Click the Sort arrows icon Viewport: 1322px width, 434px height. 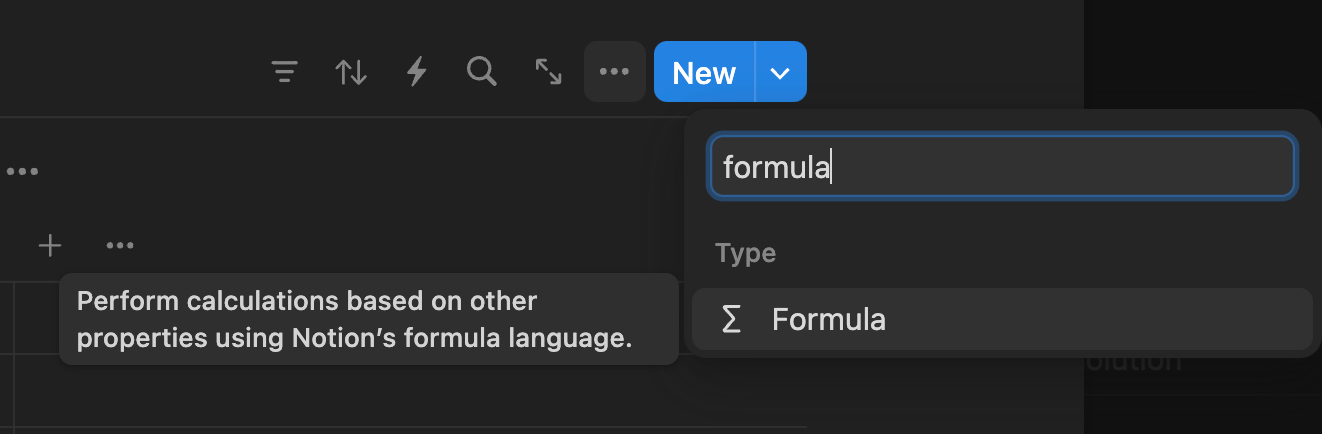[351, 72]
